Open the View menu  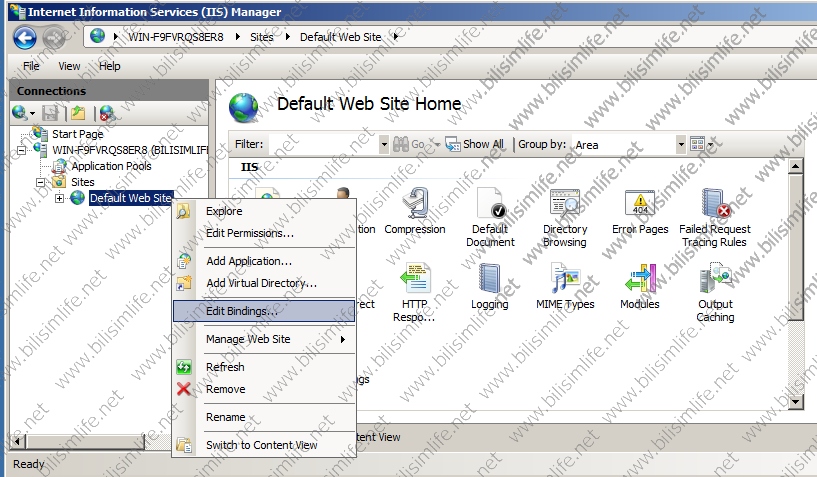pyautogui.click(x=69, y=66)
